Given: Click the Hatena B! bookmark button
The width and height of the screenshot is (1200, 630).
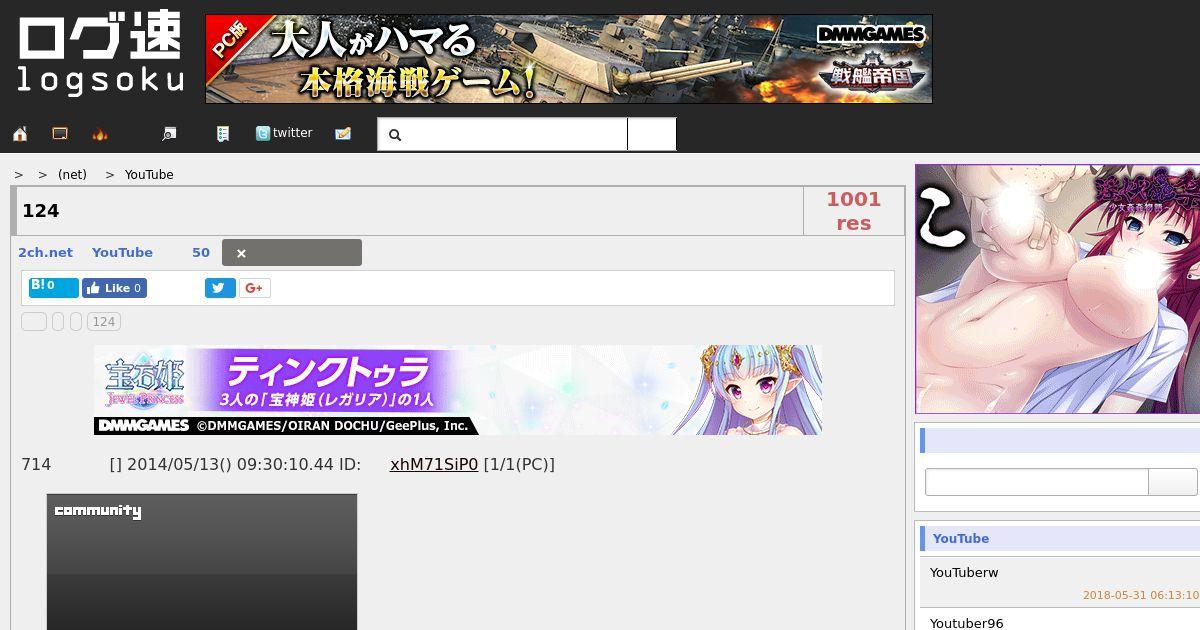Looking at the screenshot, I should [54, 287].
